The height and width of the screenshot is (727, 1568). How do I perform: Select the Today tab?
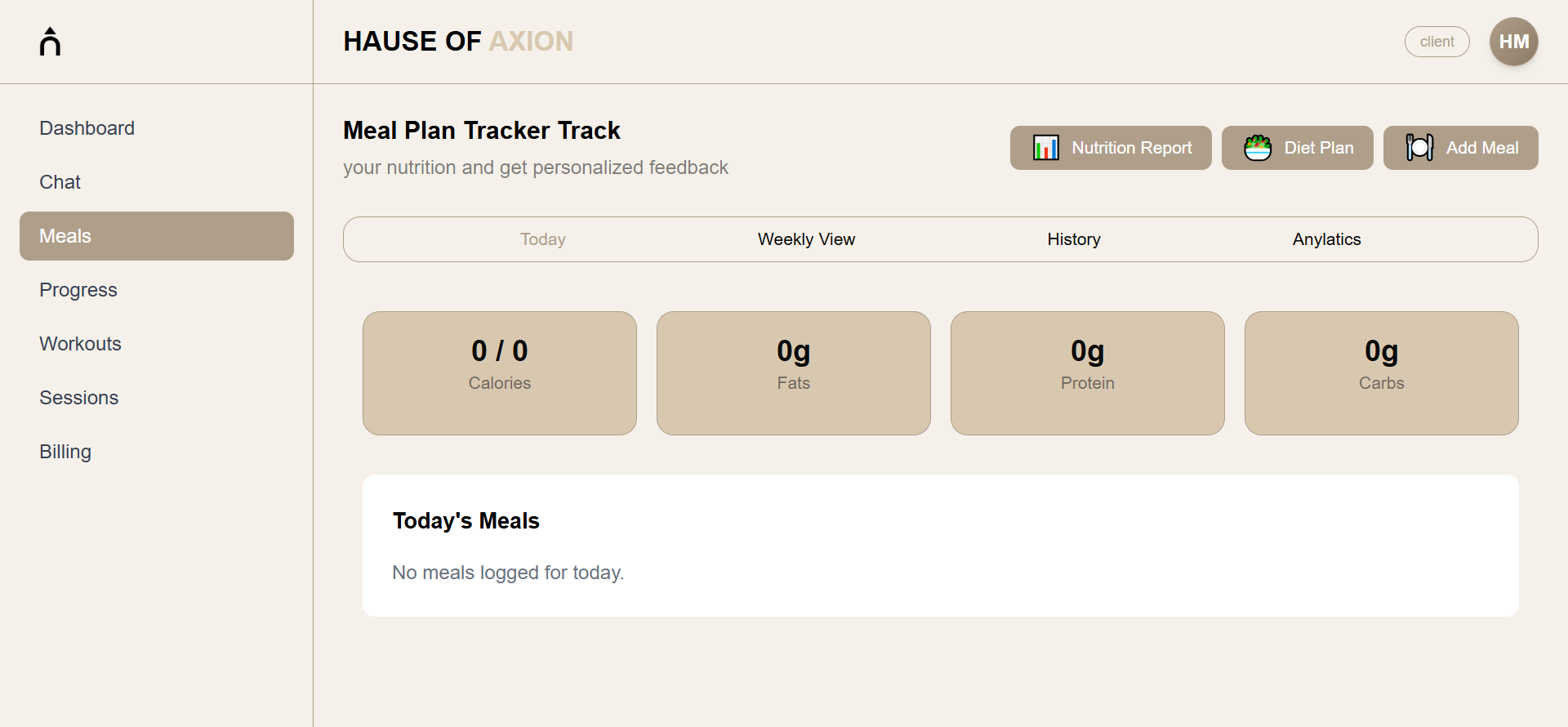click(543, 239)
